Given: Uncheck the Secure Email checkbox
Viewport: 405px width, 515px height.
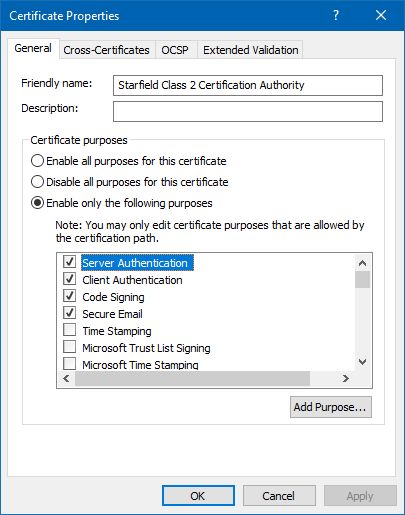Looking at the screenshot, I should [x=69, y=313].
